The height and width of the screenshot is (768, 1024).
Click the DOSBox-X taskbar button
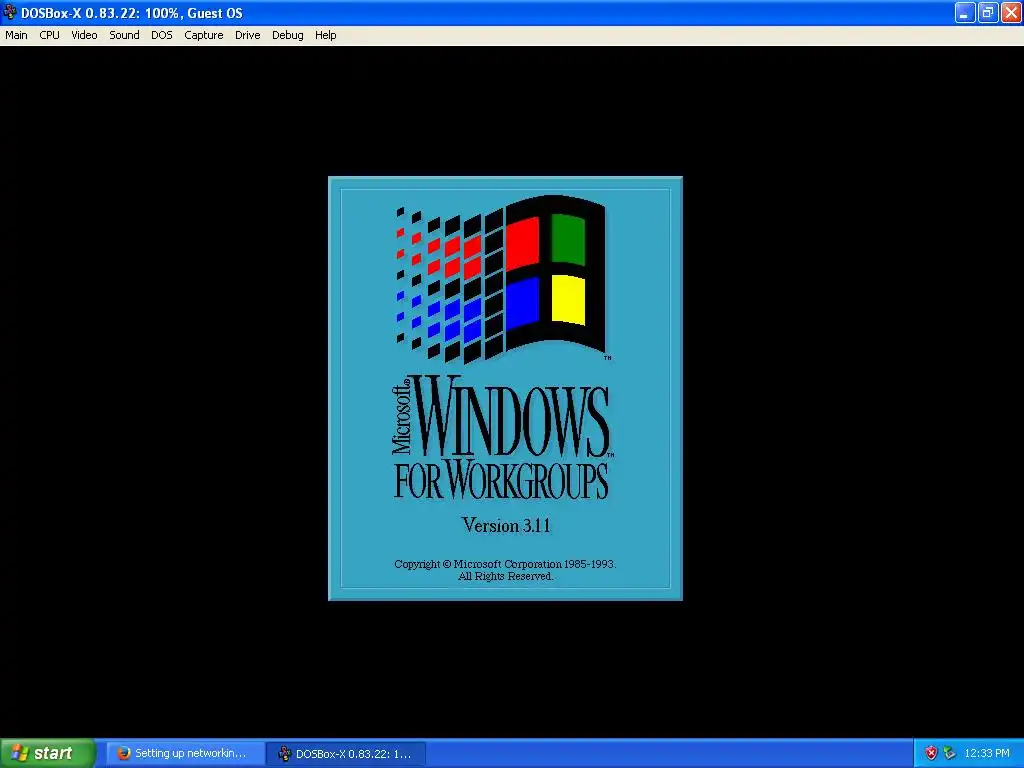[x=346, y=754]
